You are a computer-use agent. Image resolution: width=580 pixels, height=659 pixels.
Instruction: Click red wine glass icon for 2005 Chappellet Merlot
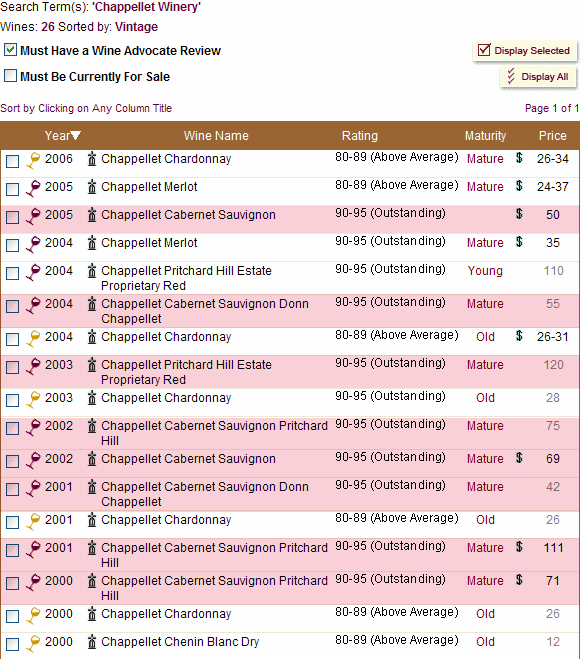[x=33, y=188]
